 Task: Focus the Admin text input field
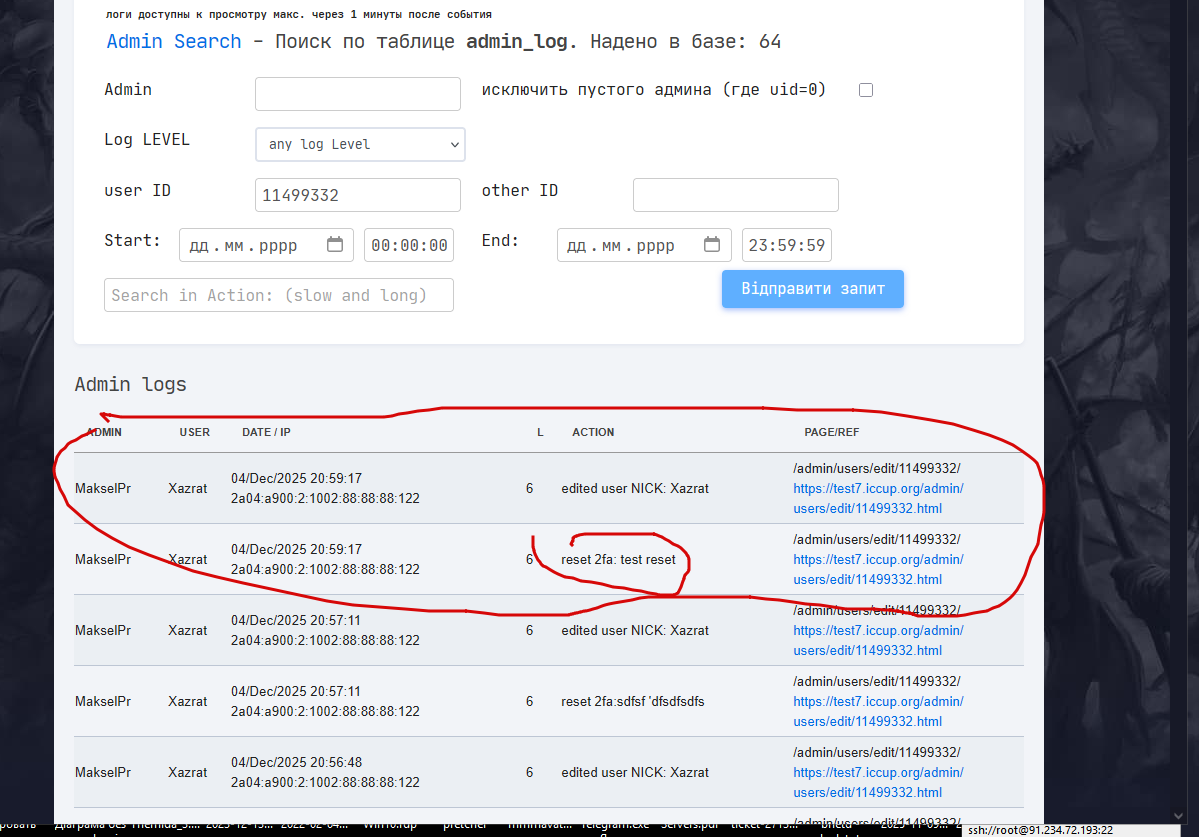pyautogui.click(x=358, y=94)
